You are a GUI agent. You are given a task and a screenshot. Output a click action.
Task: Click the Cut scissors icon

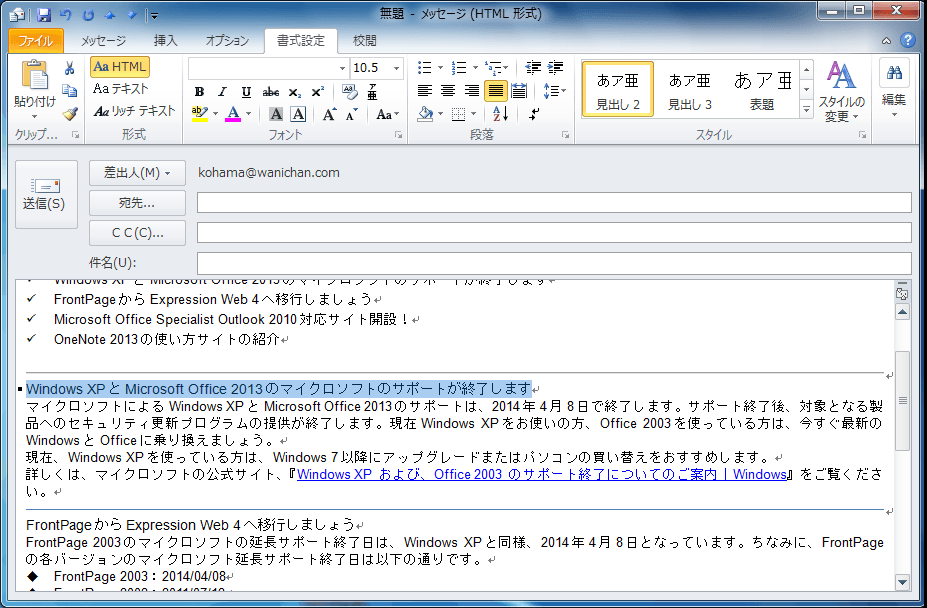[70, 69]
